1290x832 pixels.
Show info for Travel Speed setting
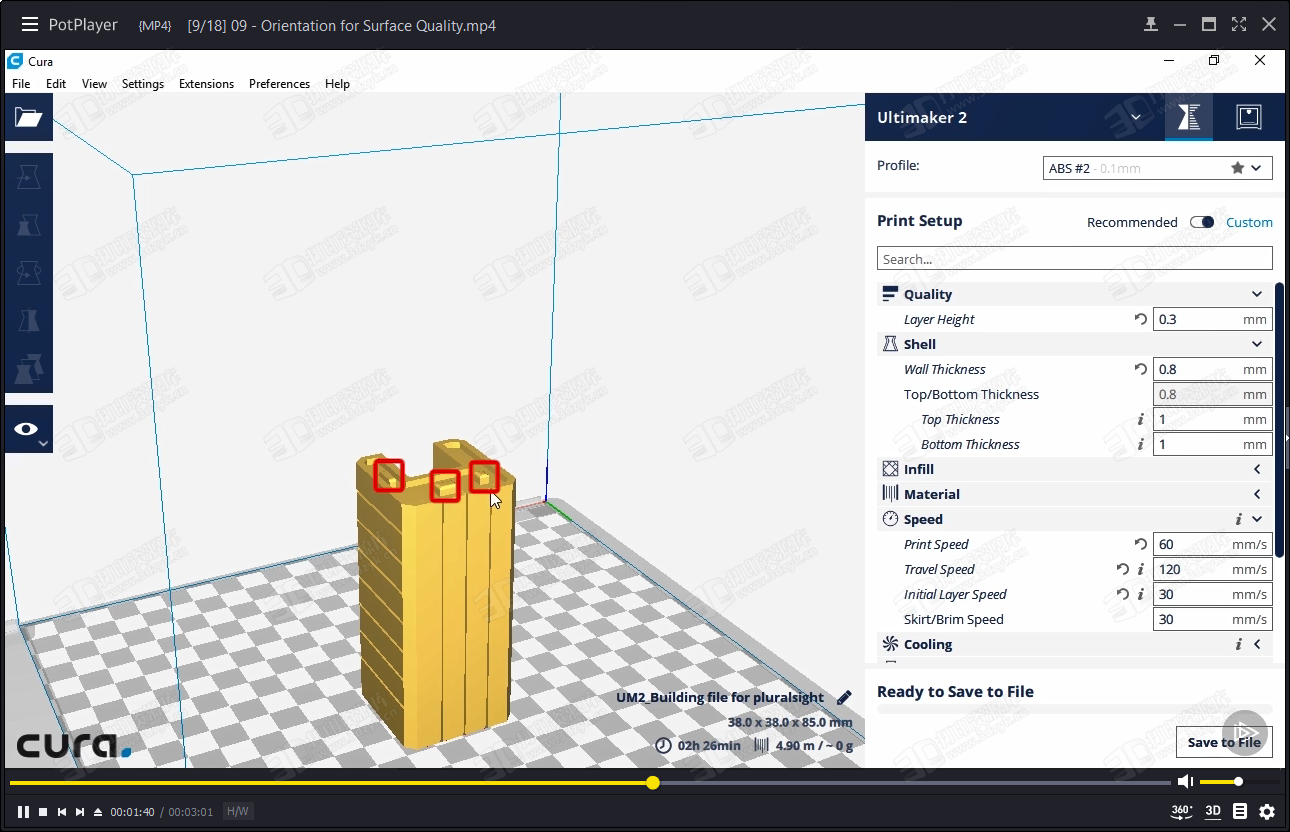(1141, 569)
